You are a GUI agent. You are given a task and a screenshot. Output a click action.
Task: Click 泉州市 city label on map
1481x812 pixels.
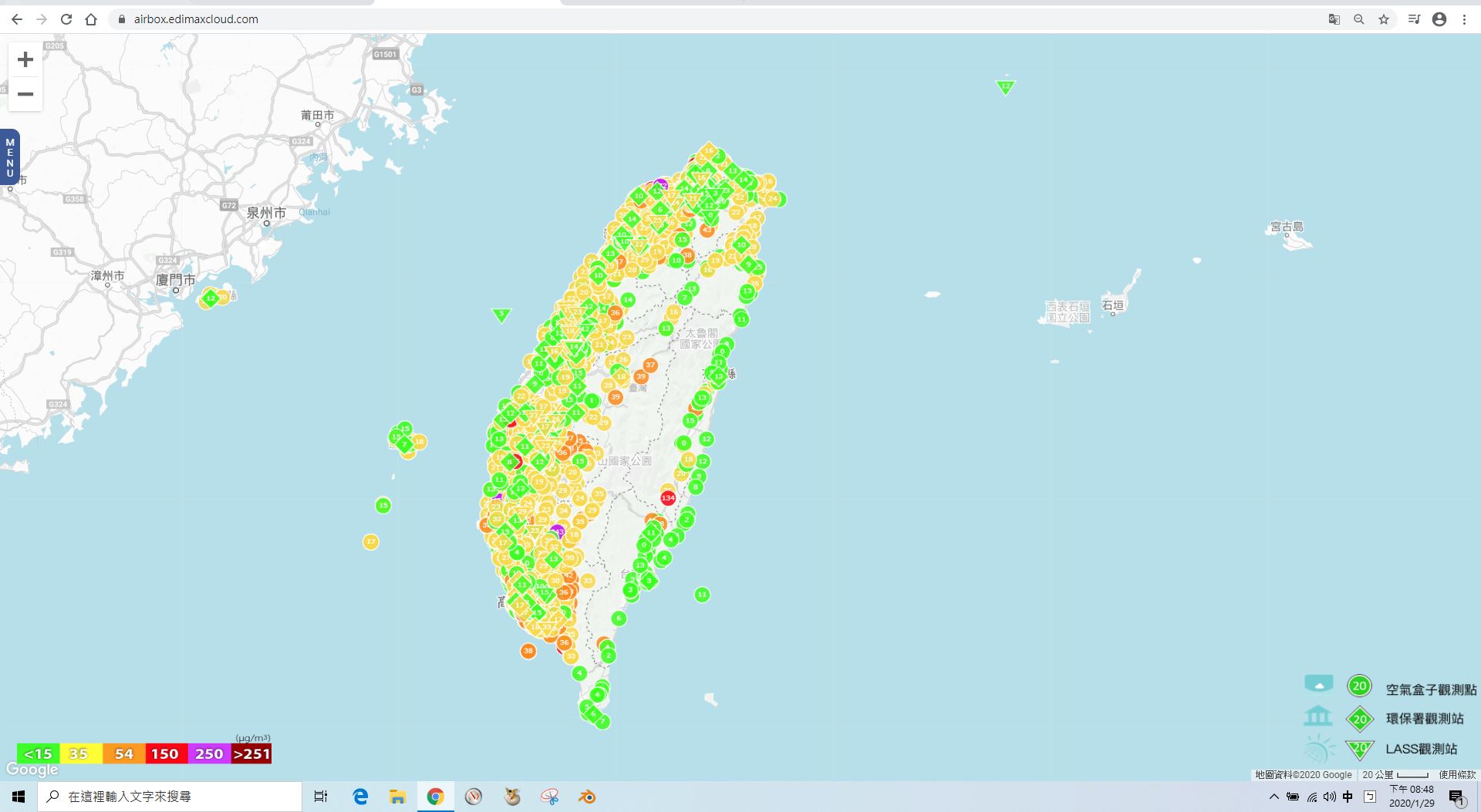pos(266,213)
